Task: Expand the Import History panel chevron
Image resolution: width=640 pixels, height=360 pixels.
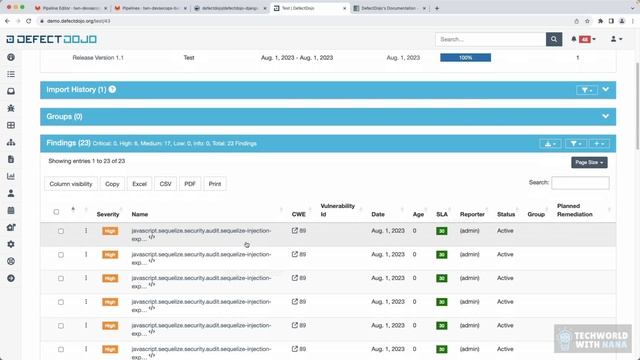Action: (x=606, y=89)
